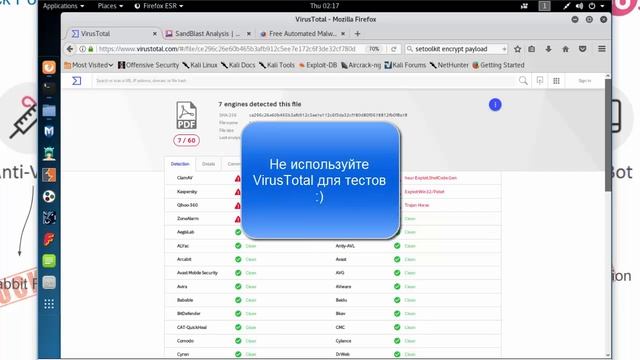Close the VirusTotal tab

click(155, 34)
